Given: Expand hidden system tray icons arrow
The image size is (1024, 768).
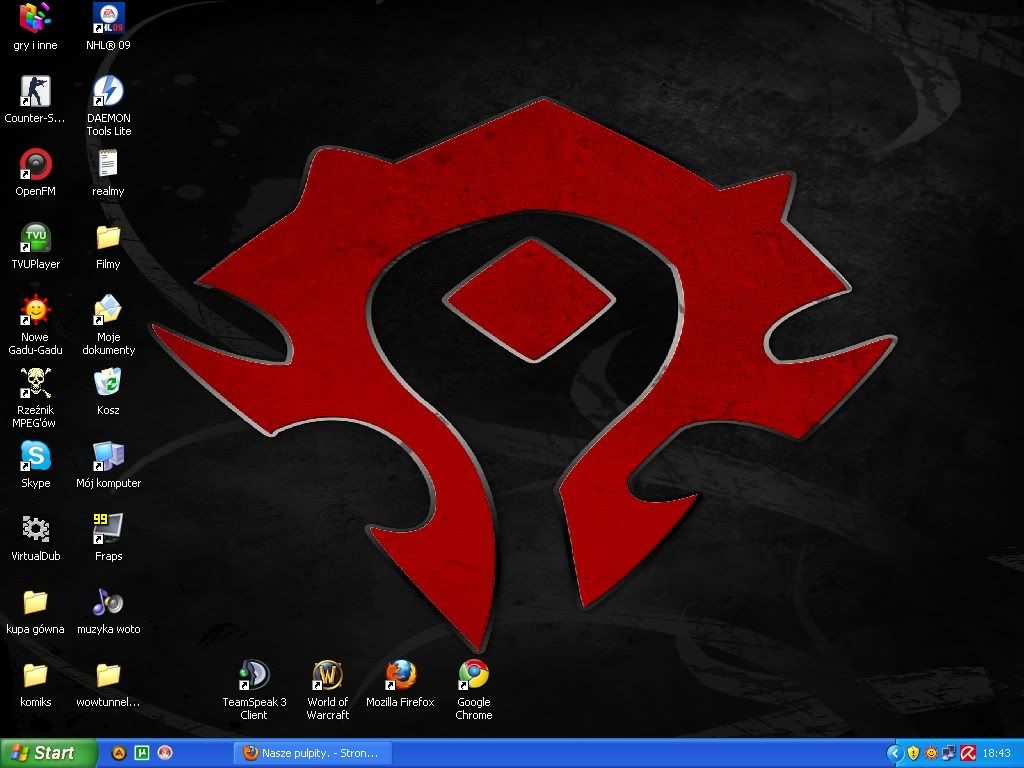Looking at the screenshot, I should pos(895,753).
